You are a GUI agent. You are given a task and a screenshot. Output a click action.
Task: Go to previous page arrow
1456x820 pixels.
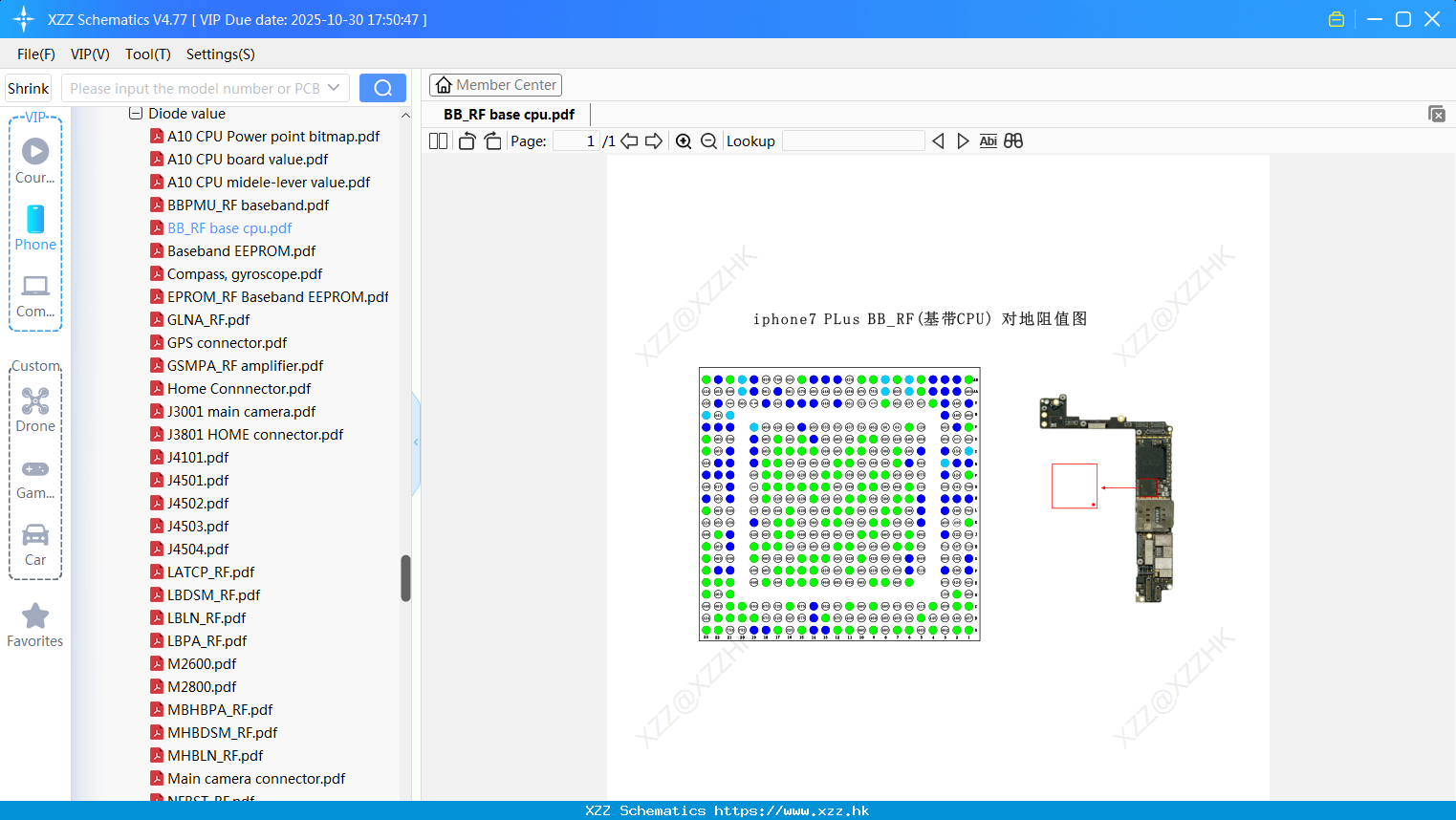click(629, 141)
